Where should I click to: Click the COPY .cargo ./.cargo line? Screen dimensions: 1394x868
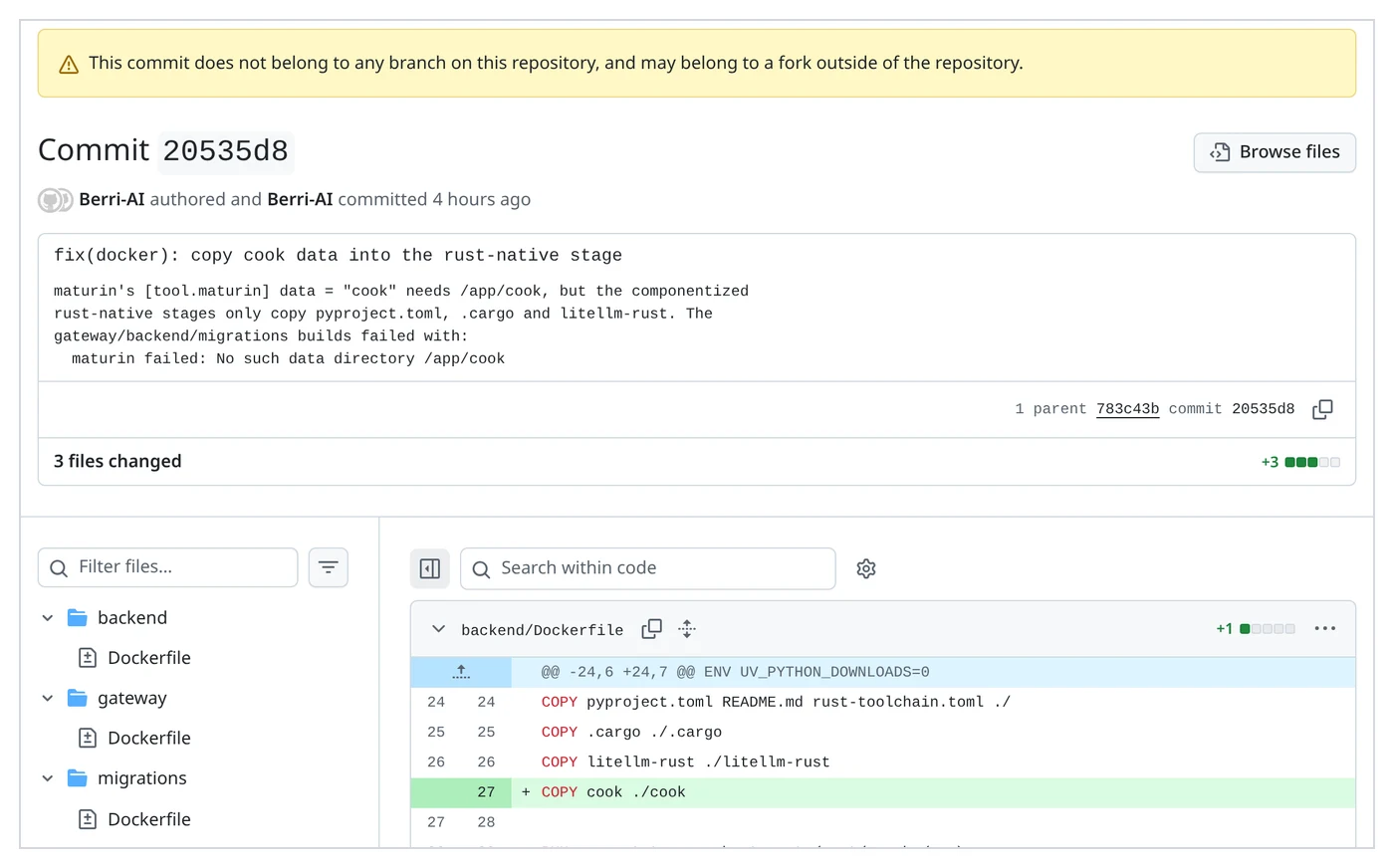tap(631, 732)
